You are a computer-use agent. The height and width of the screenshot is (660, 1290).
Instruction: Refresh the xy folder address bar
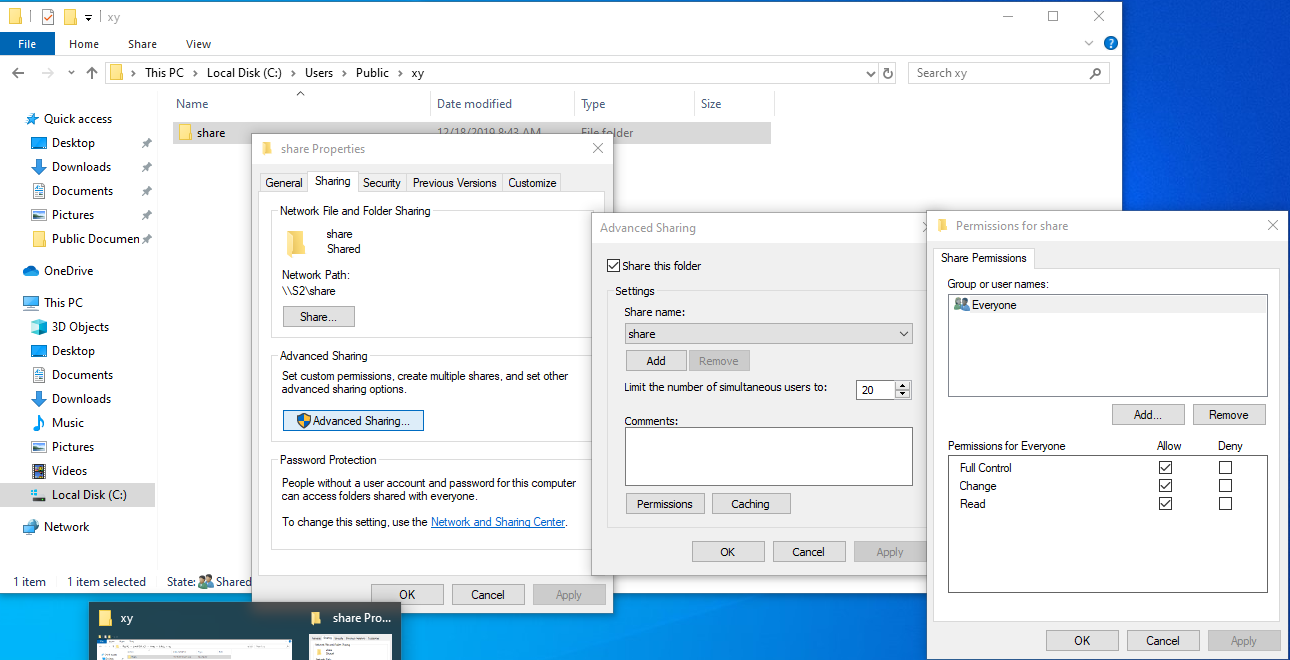[888, 73]
